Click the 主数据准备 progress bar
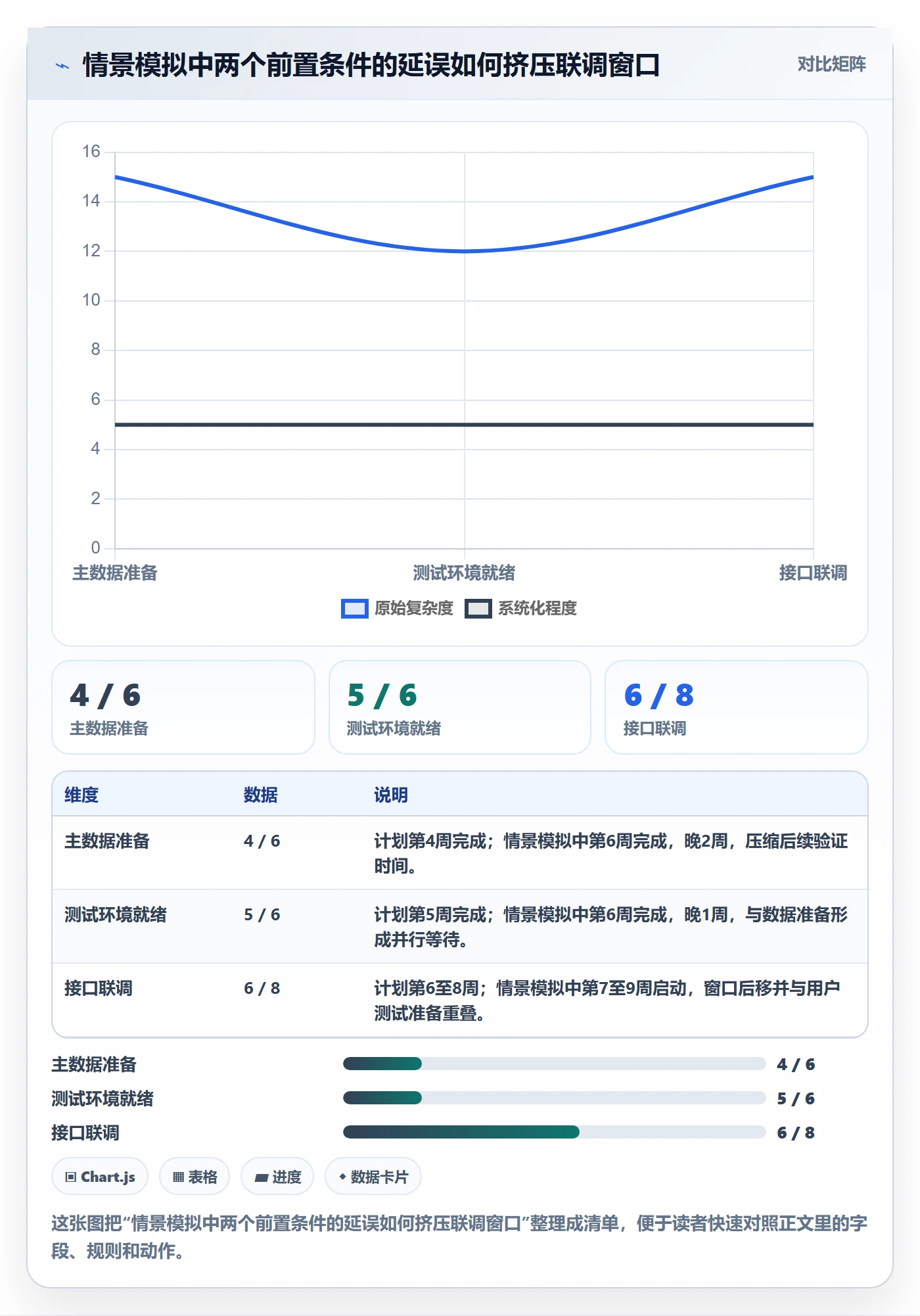The height and width of the screenshot is (1316, 920). [554, 1064]
